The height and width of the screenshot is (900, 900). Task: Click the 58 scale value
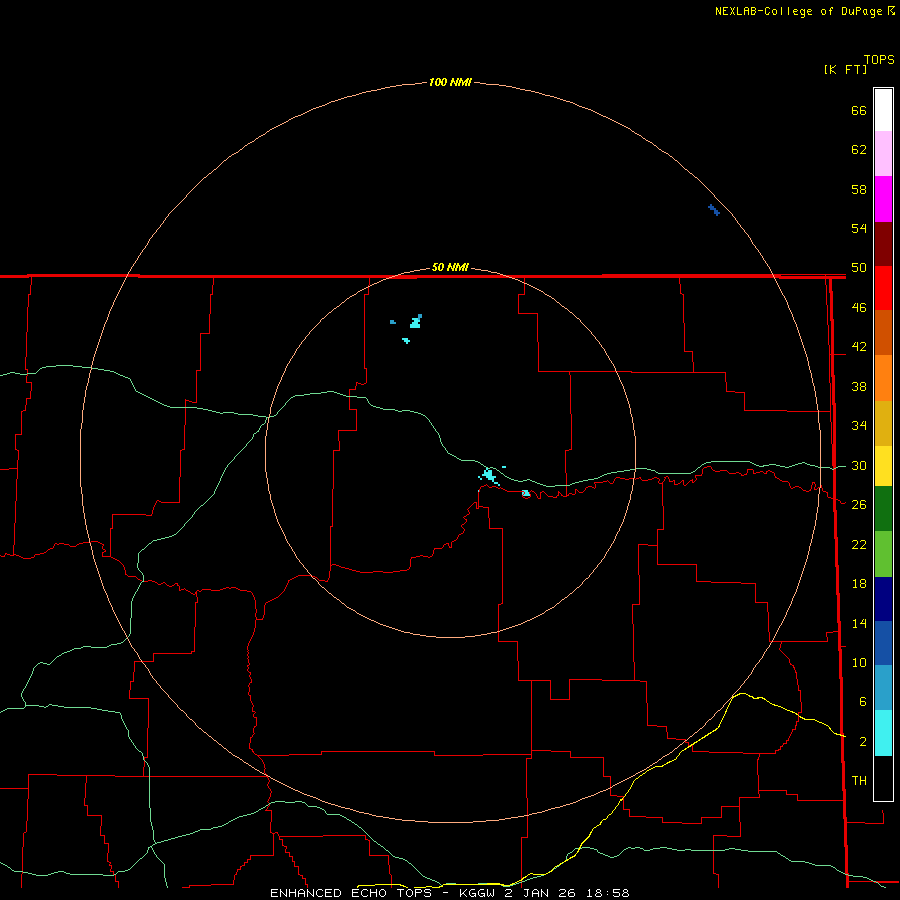[x=859, y=189]
